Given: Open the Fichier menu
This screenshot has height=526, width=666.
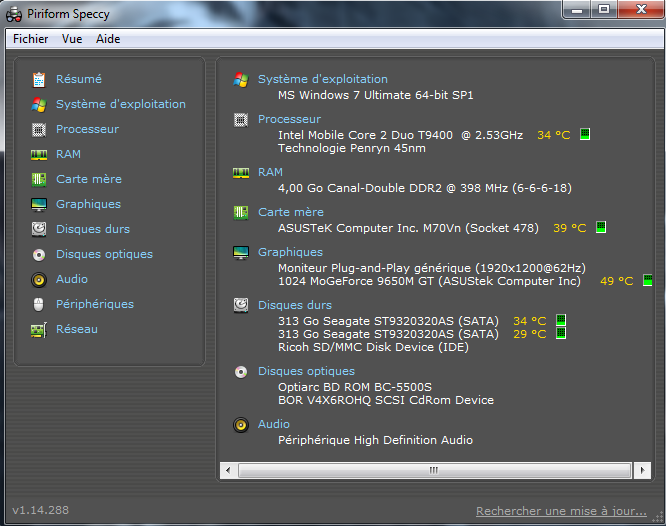Looking at the screenshot, I should [31, 39].
